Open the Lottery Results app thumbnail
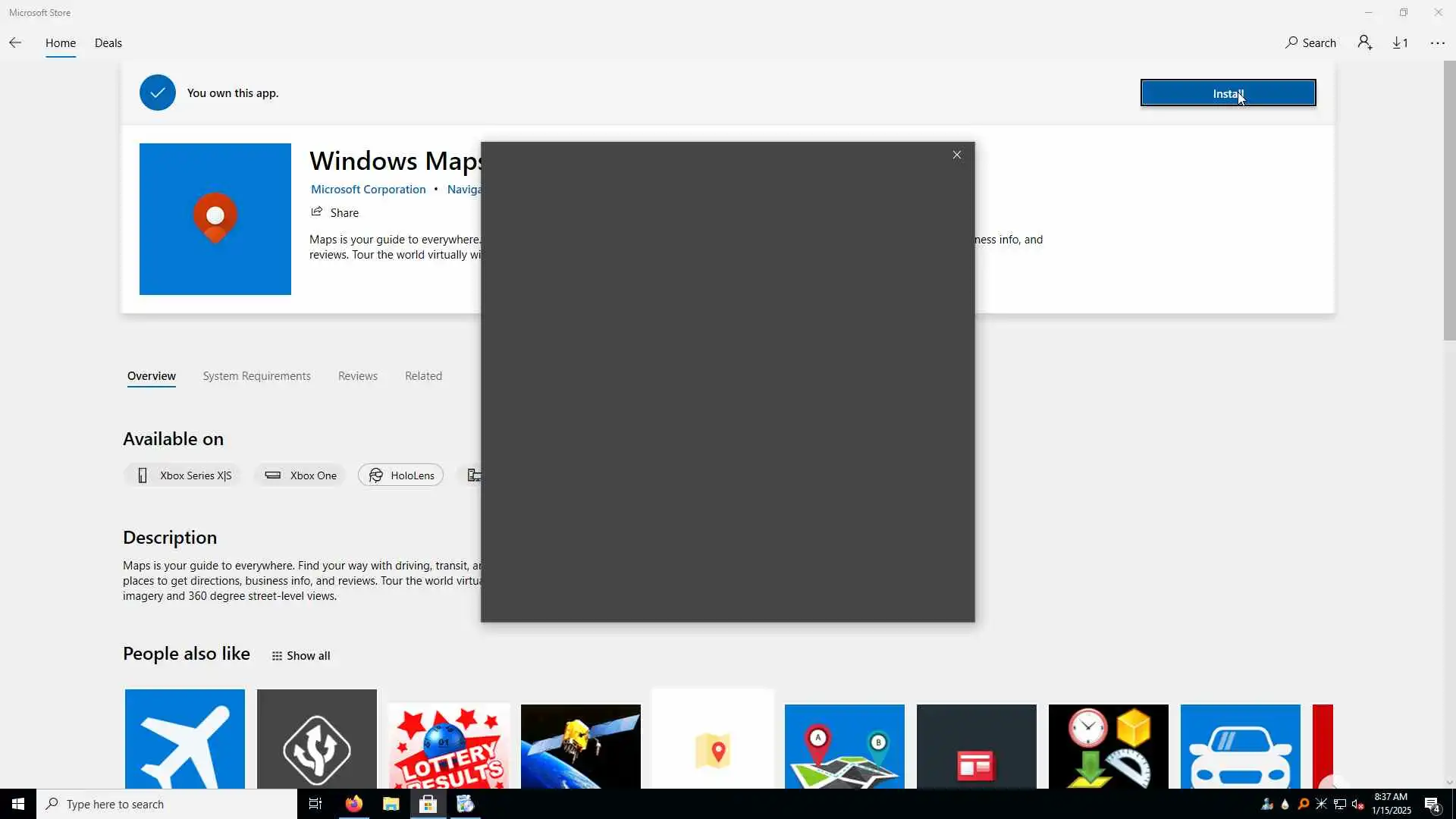 448,747
